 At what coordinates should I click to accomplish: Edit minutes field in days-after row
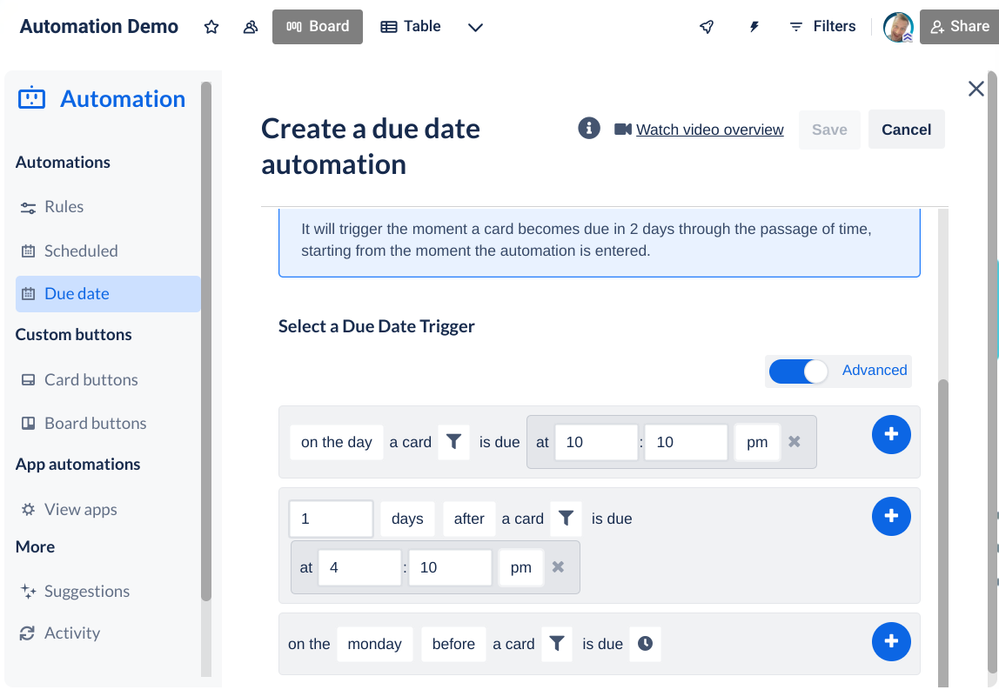pyautogui.click(x=450, y=567)
